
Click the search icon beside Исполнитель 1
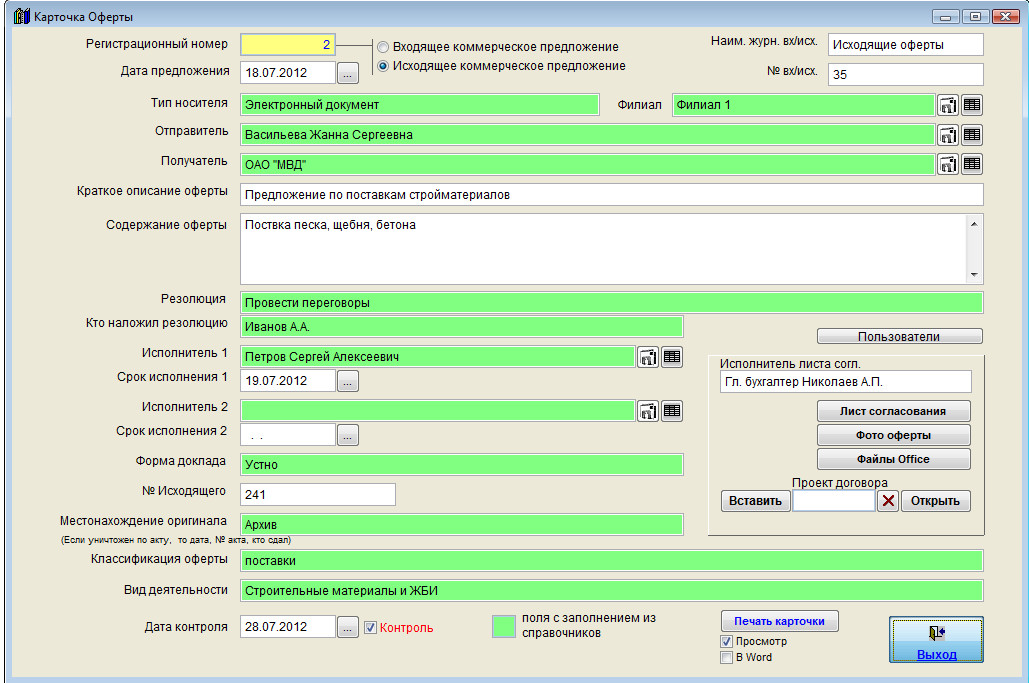click(x=648, y=357)
